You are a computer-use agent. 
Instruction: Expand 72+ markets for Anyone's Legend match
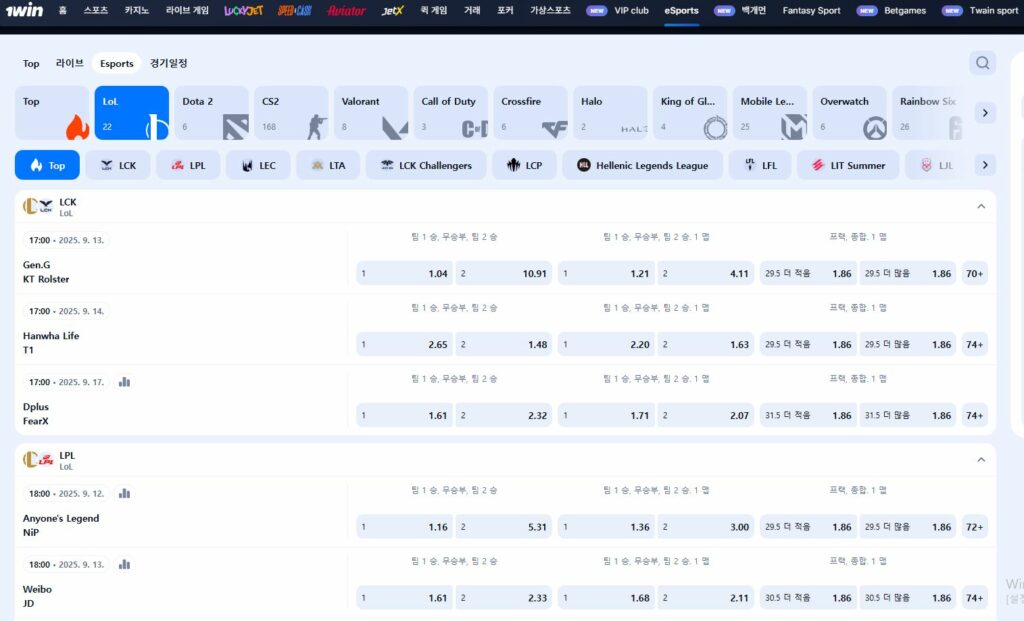pyautogui.click(x=974, y=527)
